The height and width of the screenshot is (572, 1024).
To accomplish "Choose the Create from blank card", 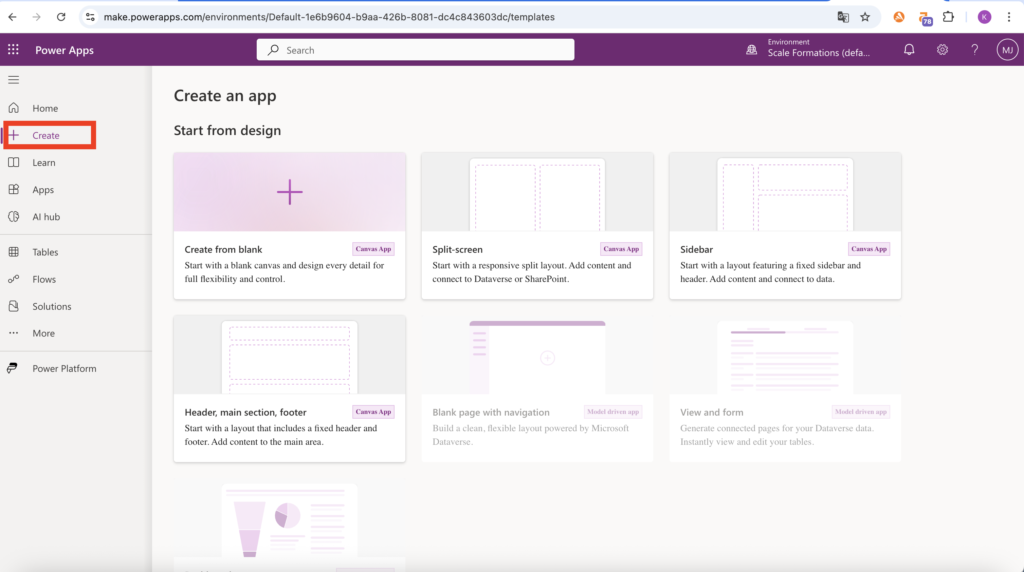I will [x=289, y=225].
